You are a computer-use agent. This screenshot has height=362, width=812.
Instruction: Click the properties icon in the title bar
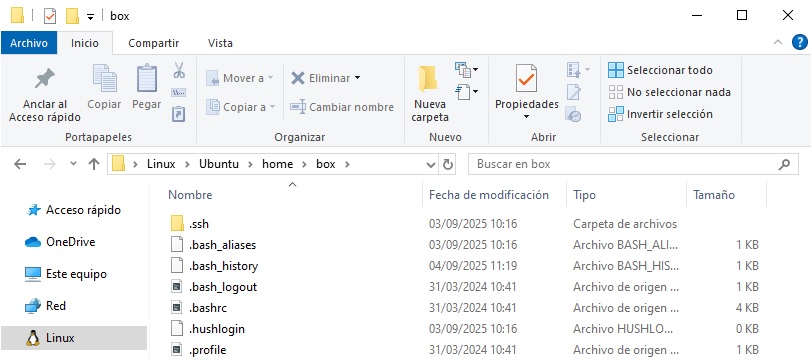pos(50,16)
